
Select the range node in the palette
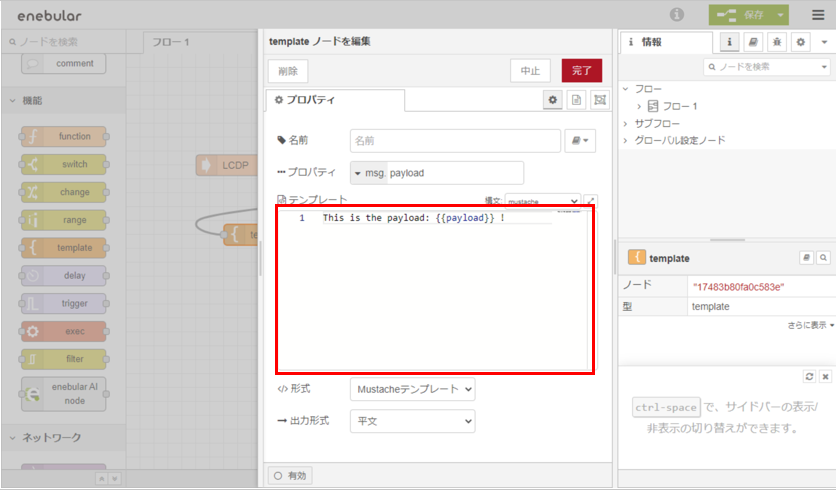63,220
